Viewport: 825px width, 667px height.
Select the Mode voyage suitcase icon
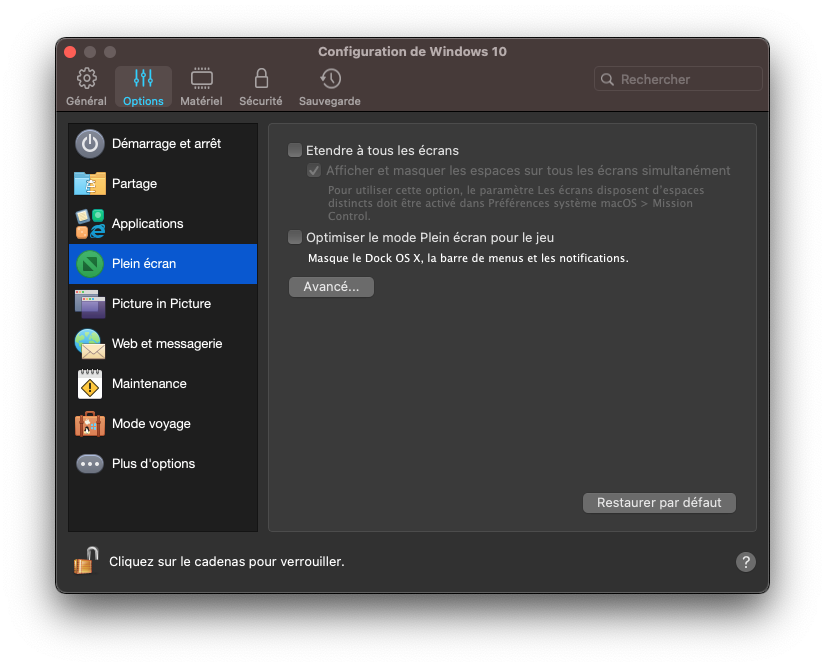90,423
